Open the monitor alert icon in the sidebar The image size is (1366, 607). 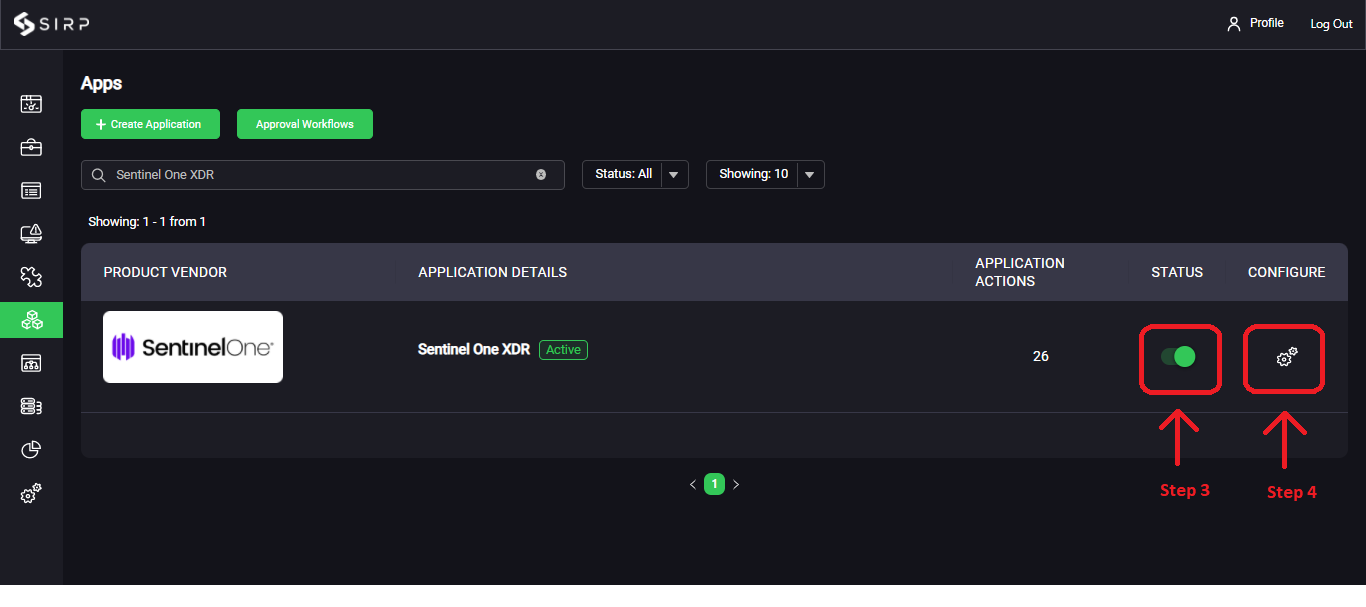[x=31, y=234]
